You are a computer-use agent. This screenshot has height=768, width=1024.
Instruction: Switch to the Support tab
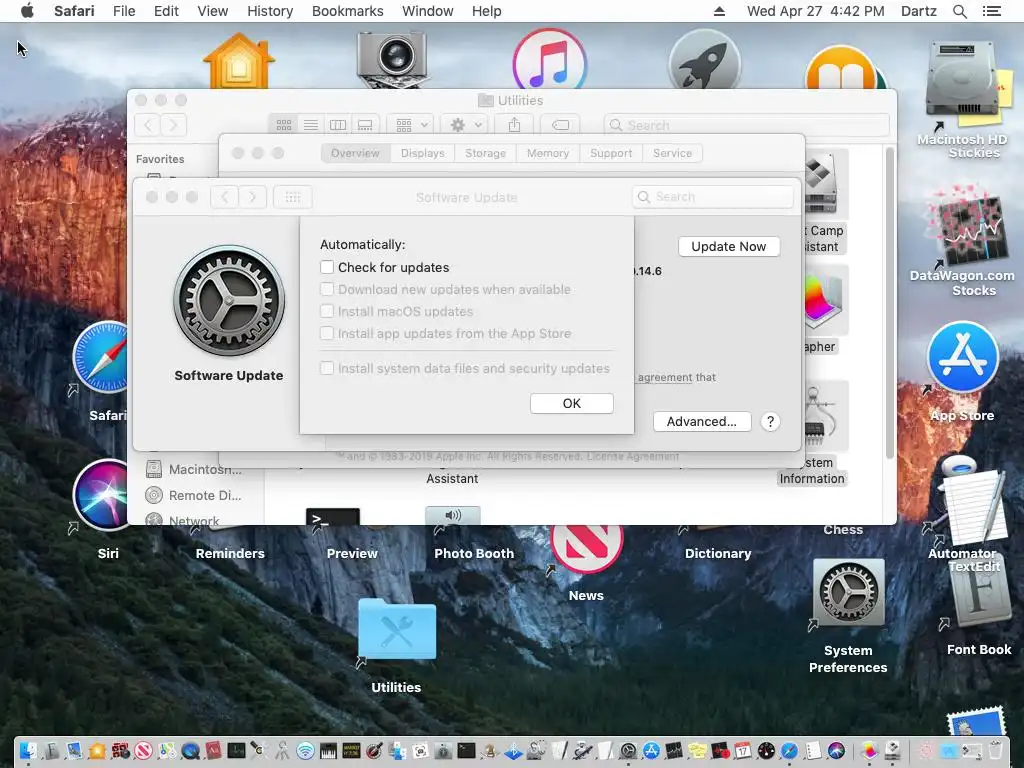(611, 153)
